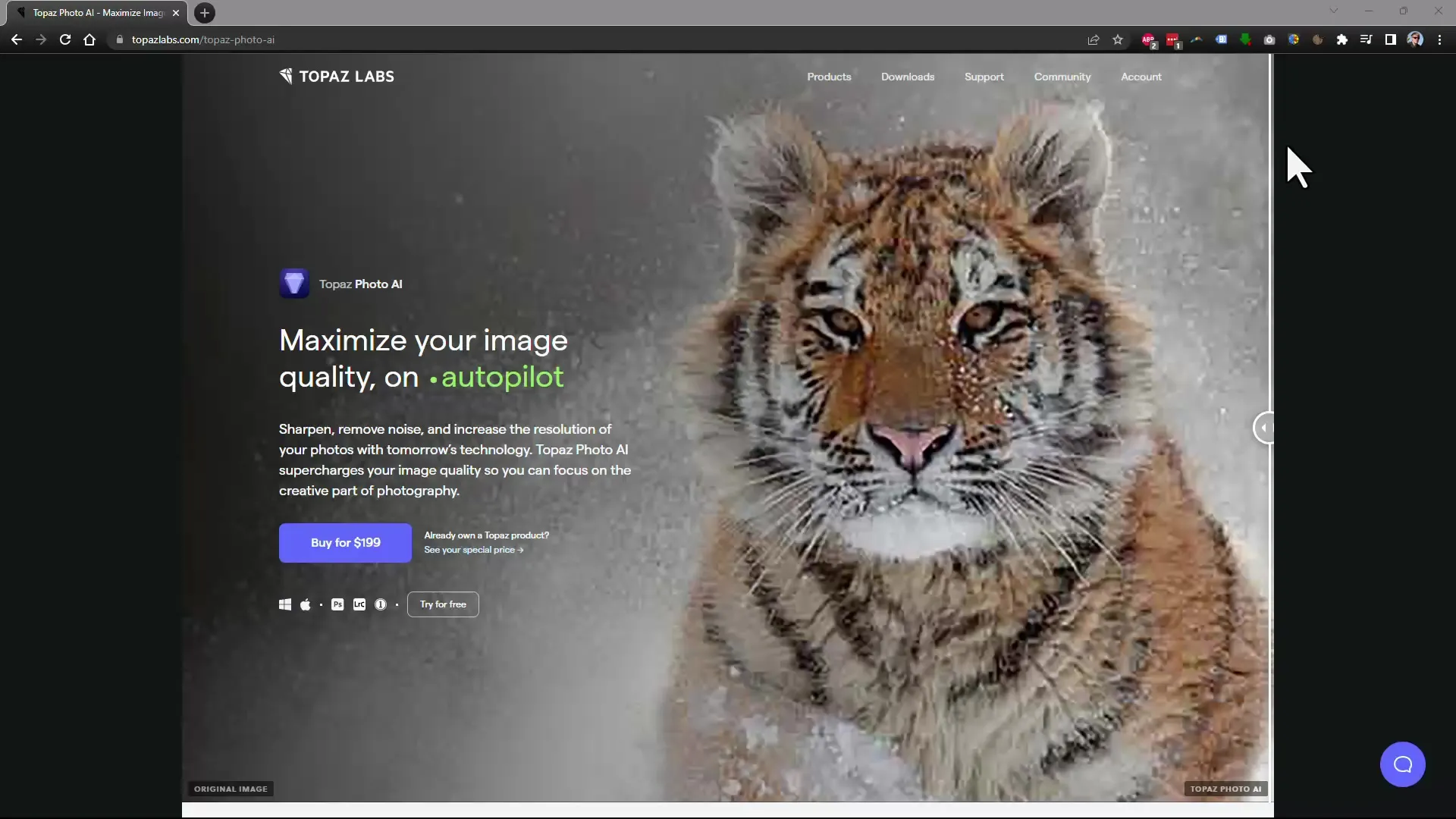The width and height of the screenshot is (1456, 819).
Task: Expand the Products navigation menu
Action: (830, 76)
